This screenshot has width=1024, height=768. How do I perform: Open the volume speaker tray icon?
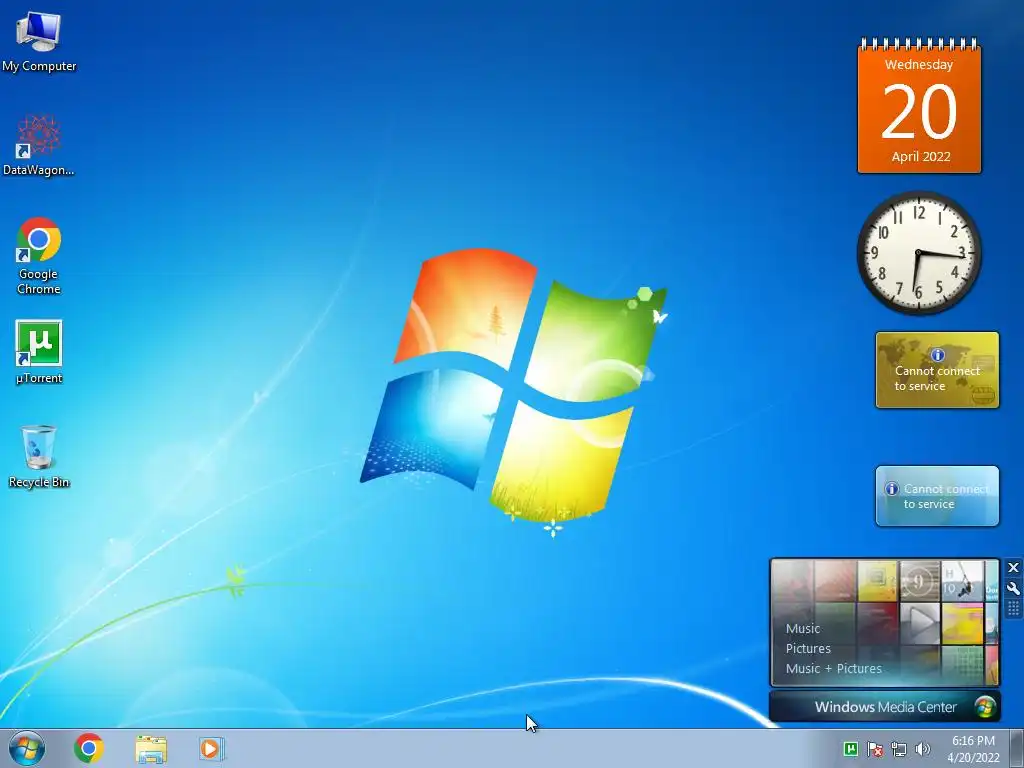click(x=923, y=749)
